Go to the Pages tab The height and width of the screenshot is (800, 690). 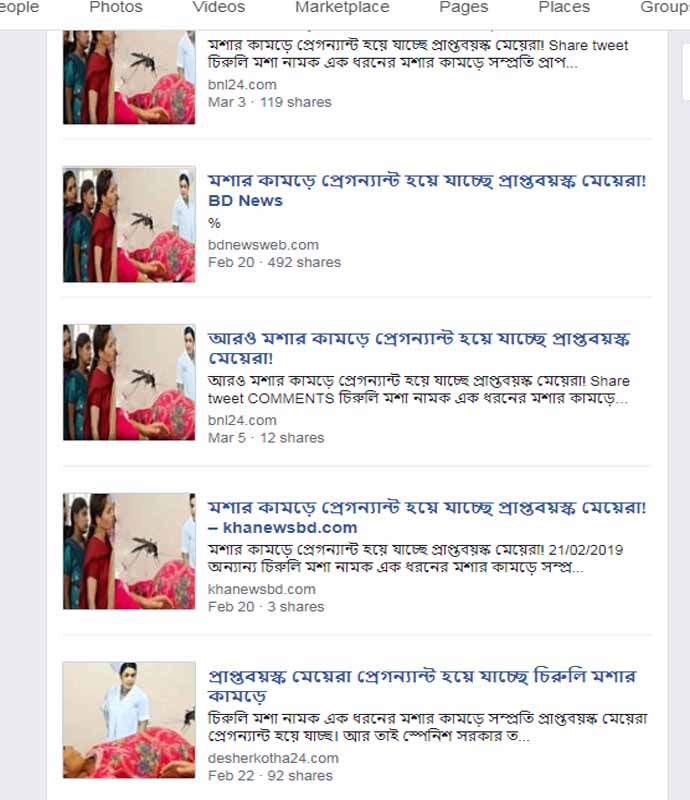pos(463,7)
